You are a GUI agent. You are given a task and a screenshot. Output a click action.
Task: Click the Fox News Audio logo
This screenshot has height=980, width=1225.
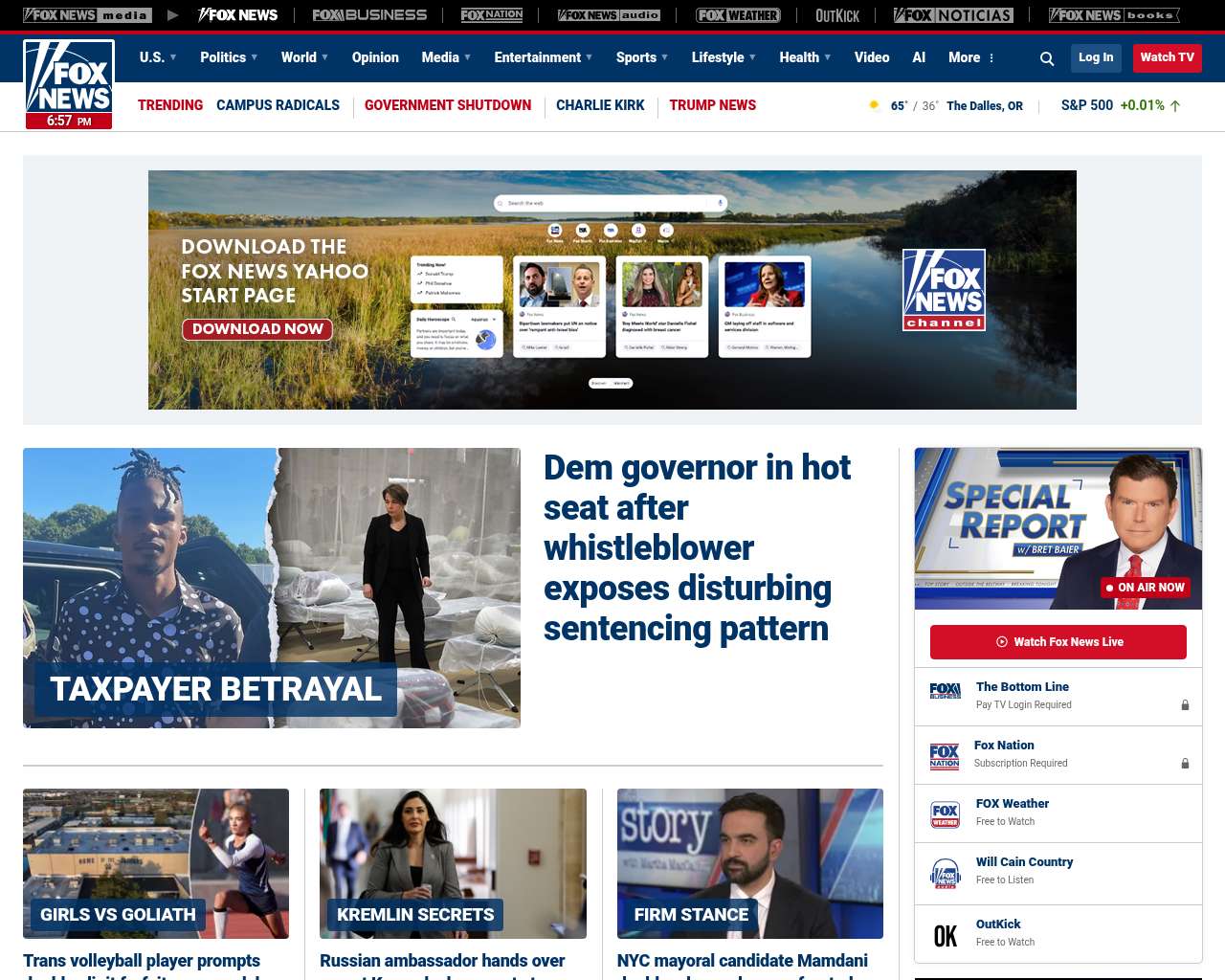pos(609,15)
